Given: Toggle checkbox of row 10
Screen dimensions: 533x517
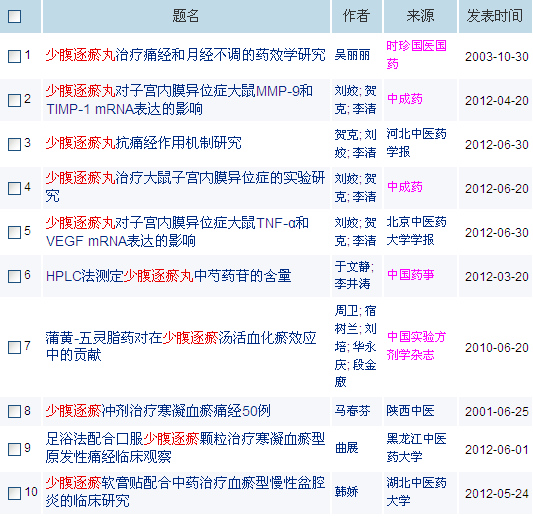Looking at the screenshot, I should (14, 493).
